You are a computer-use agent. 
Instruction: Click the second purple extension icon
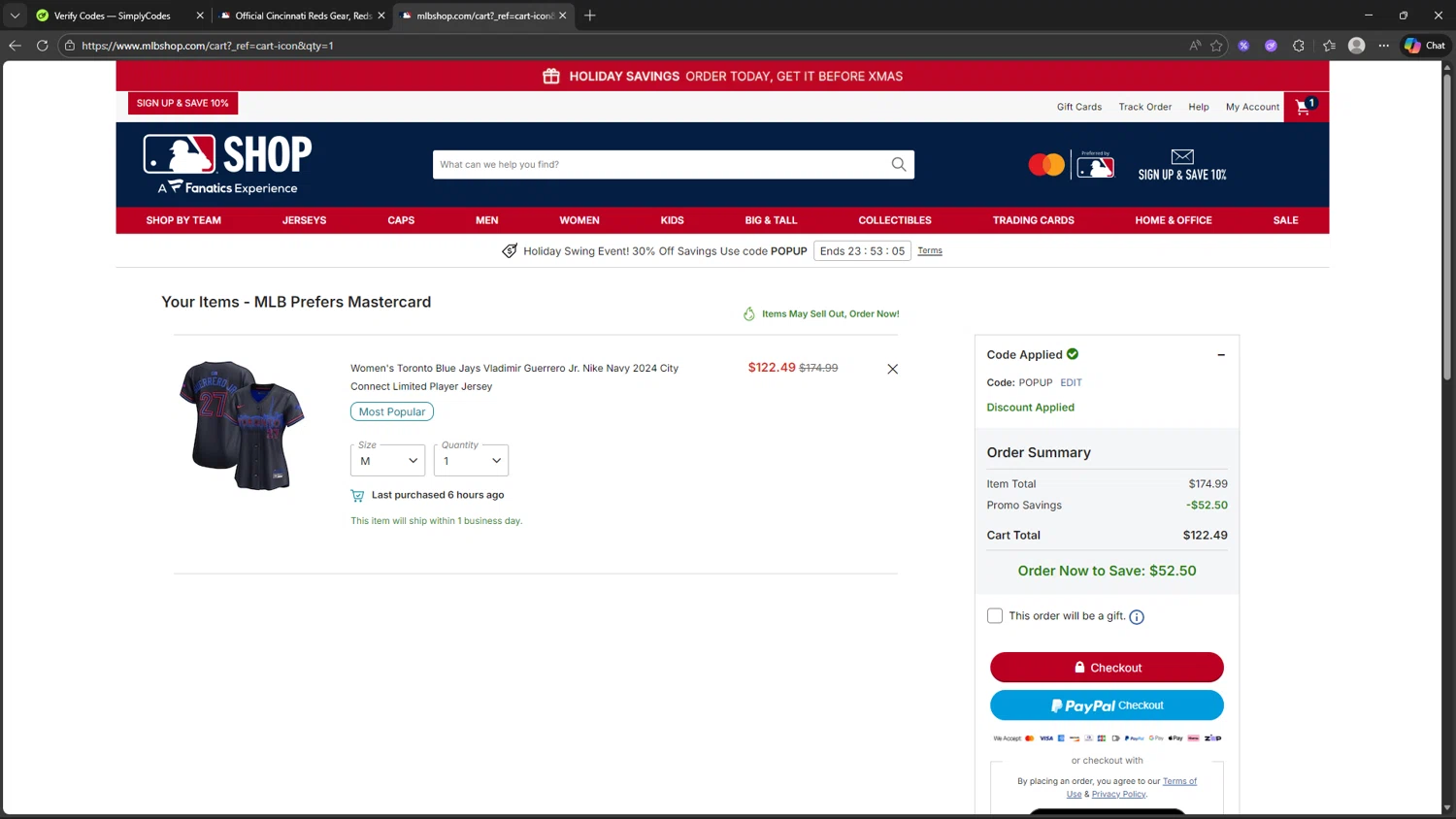pyautogui.click(x=1271, y=46)
